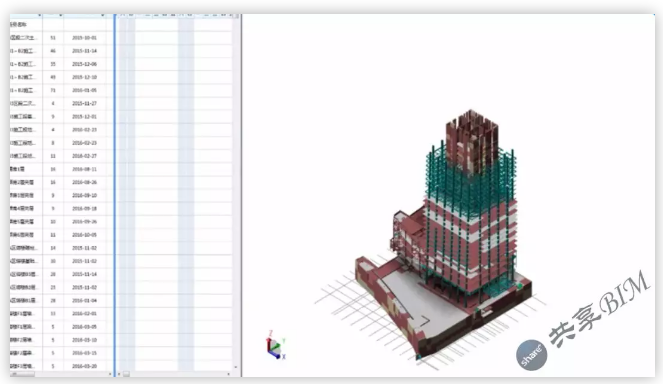This screenshot has height=384, width=663.
Task: Select the cell dated 2016-01-04
Action: pos(85,300)
